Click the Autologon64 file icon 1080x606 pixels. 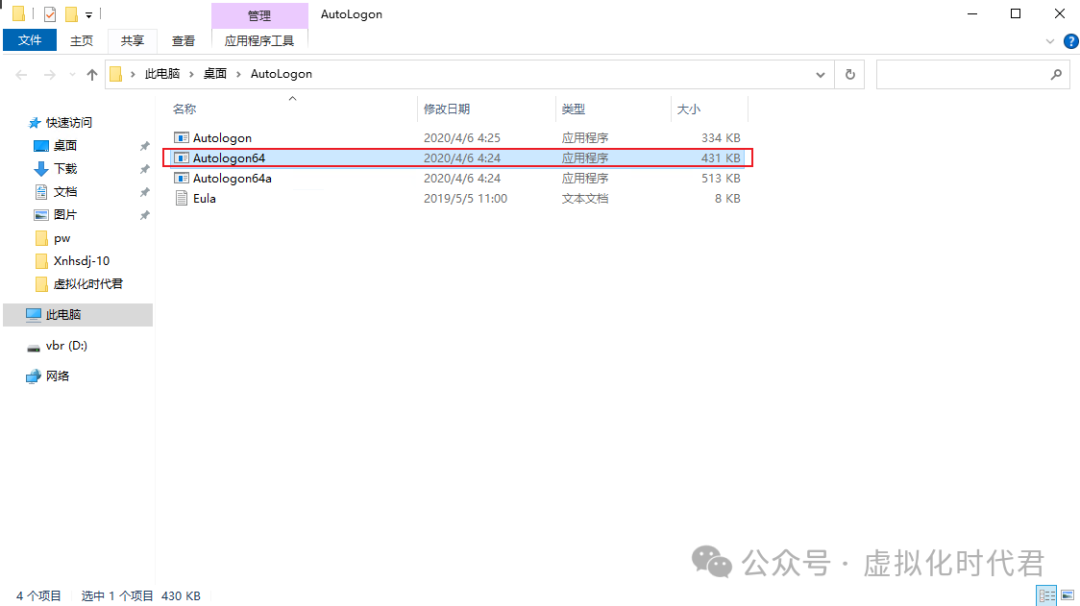181,158
